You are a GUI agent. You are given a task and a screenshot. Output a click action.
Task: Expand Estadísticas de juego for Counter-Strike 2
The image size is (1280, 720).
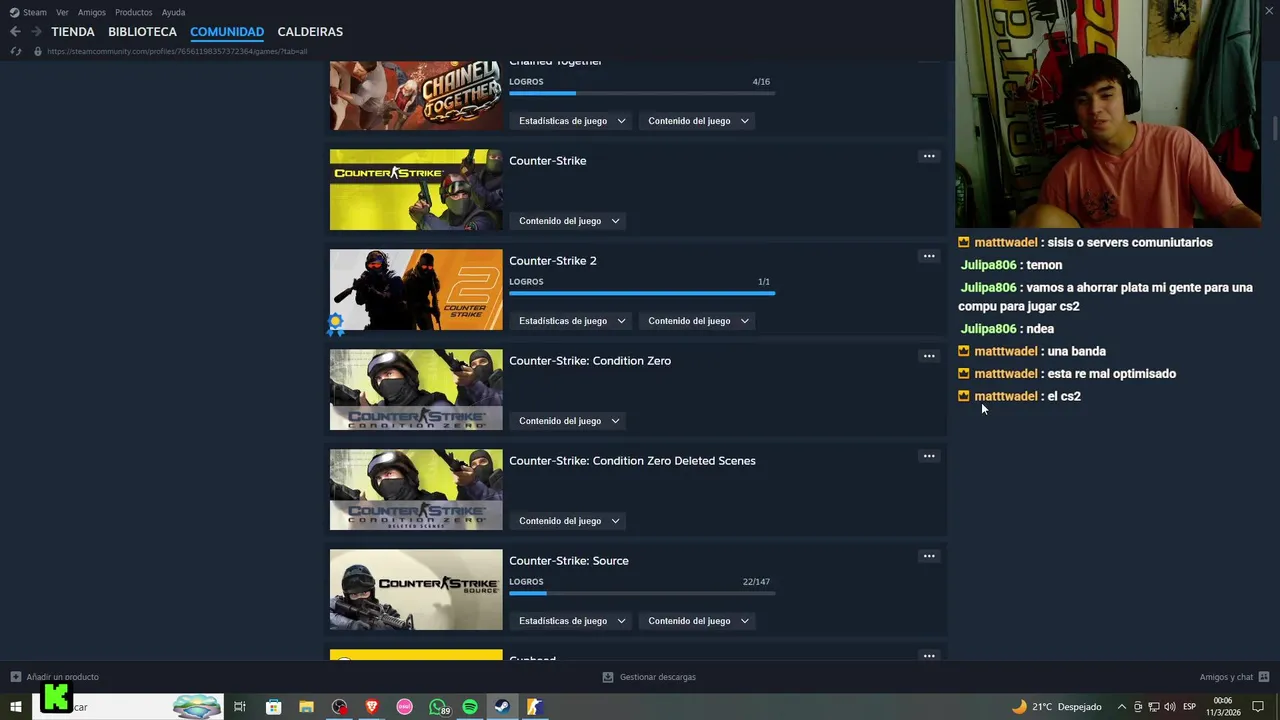[x=572, y=321]
